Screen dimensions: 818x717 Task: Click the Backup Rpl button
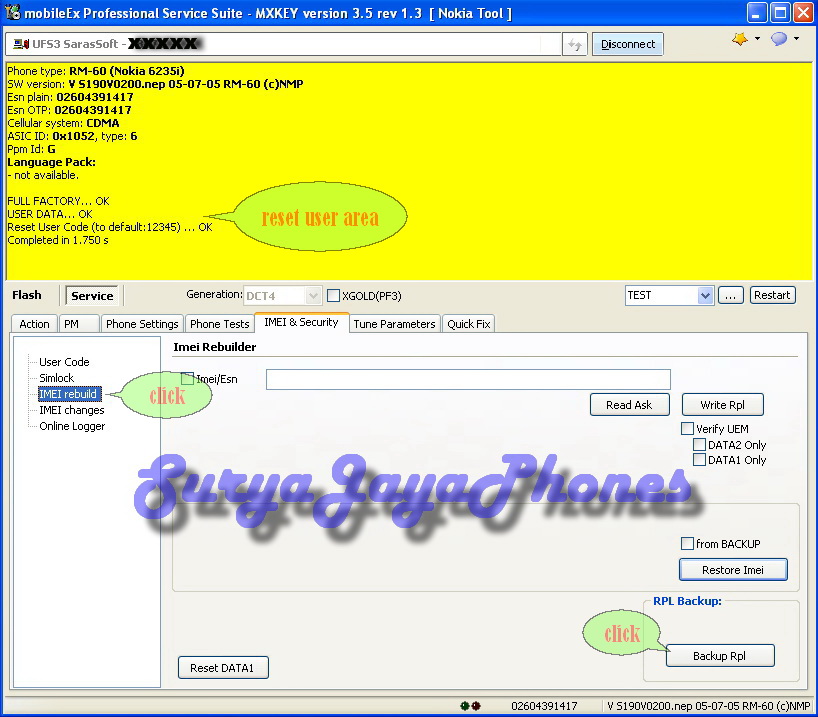pyautogui.click(x=719, y=656)
